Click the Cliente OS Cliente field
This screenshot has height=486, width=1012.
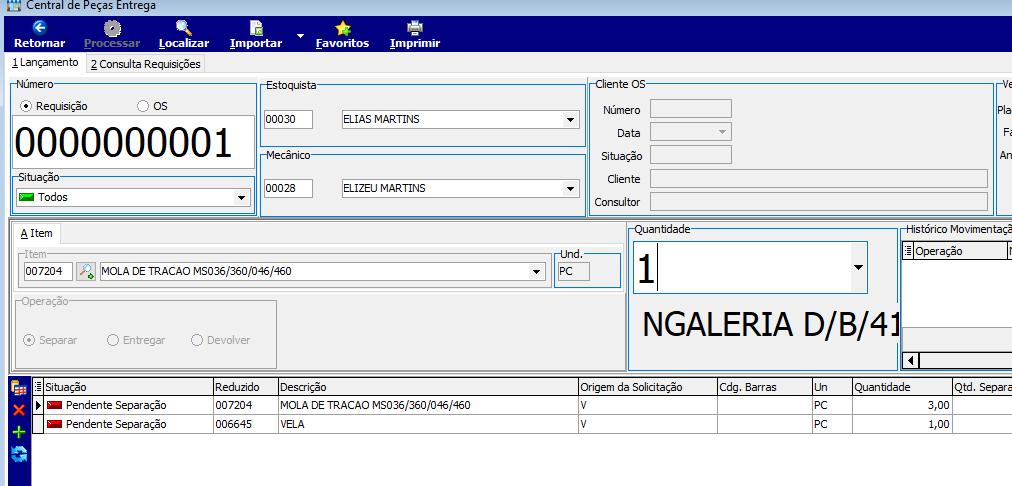pos(818,178)
